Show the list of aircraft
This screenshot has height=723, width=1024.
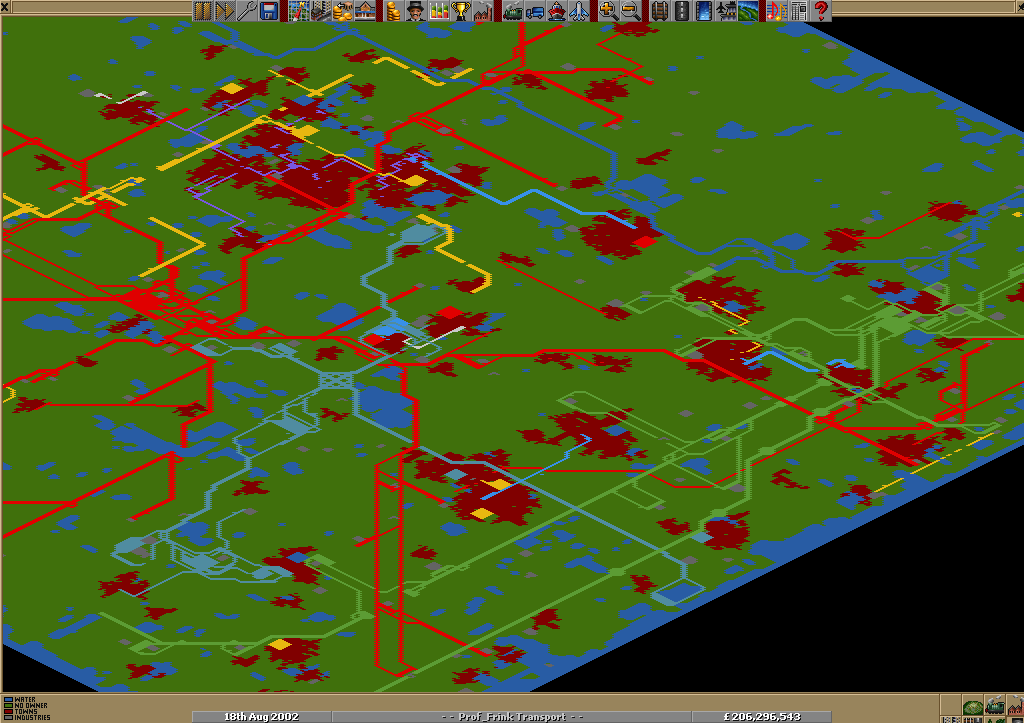[x=579, y=10]
